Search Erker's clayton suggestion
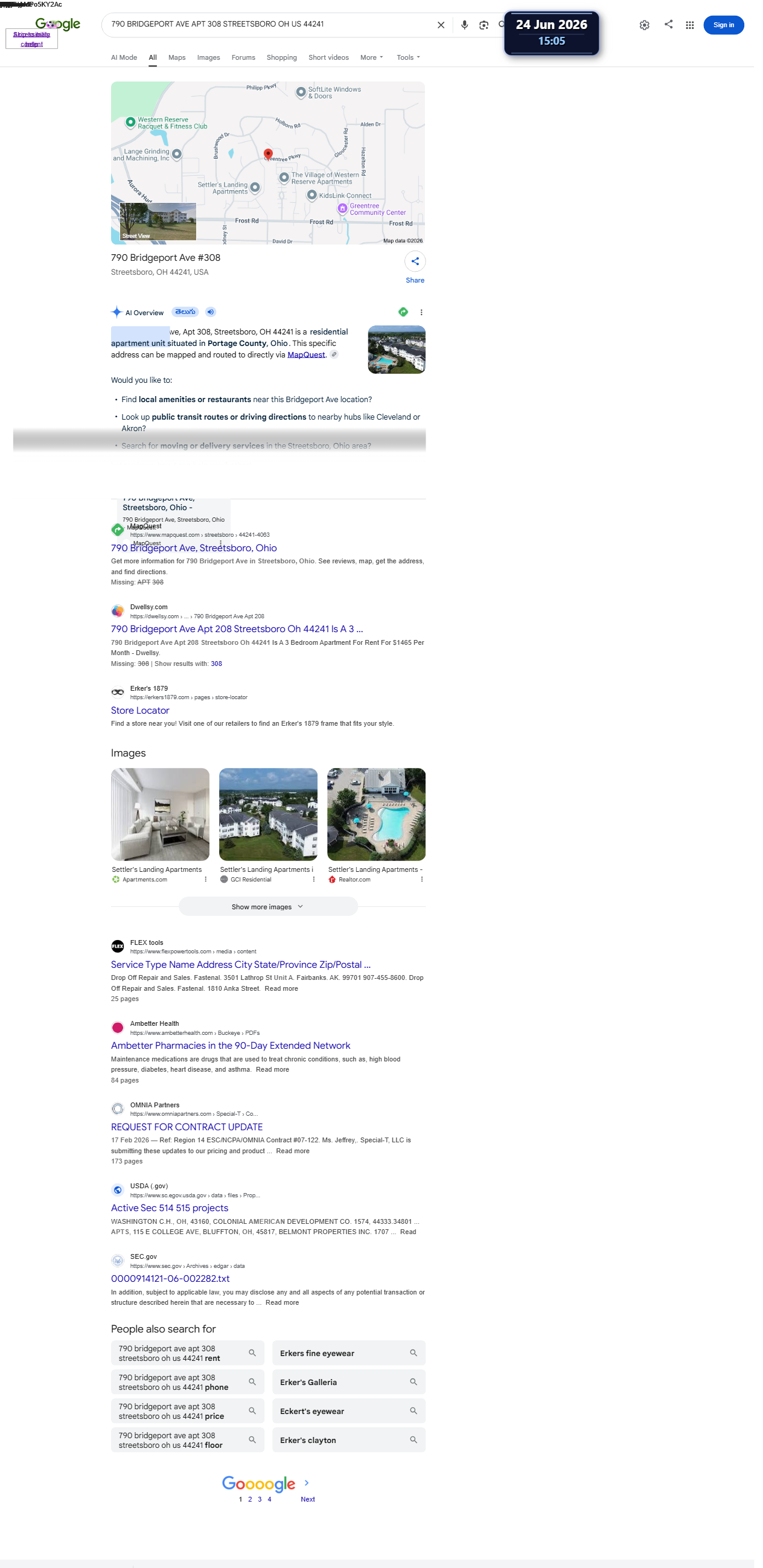 pos(353,1456)
